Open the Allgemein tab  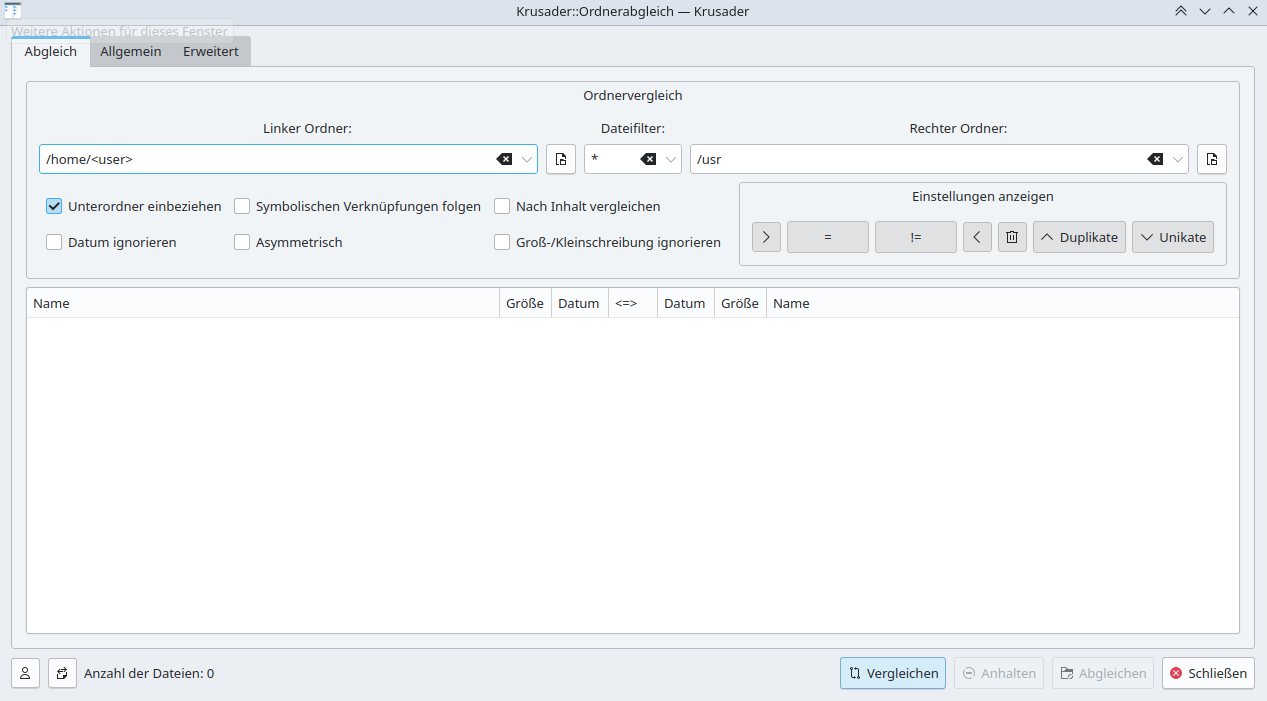click(131, 51)
